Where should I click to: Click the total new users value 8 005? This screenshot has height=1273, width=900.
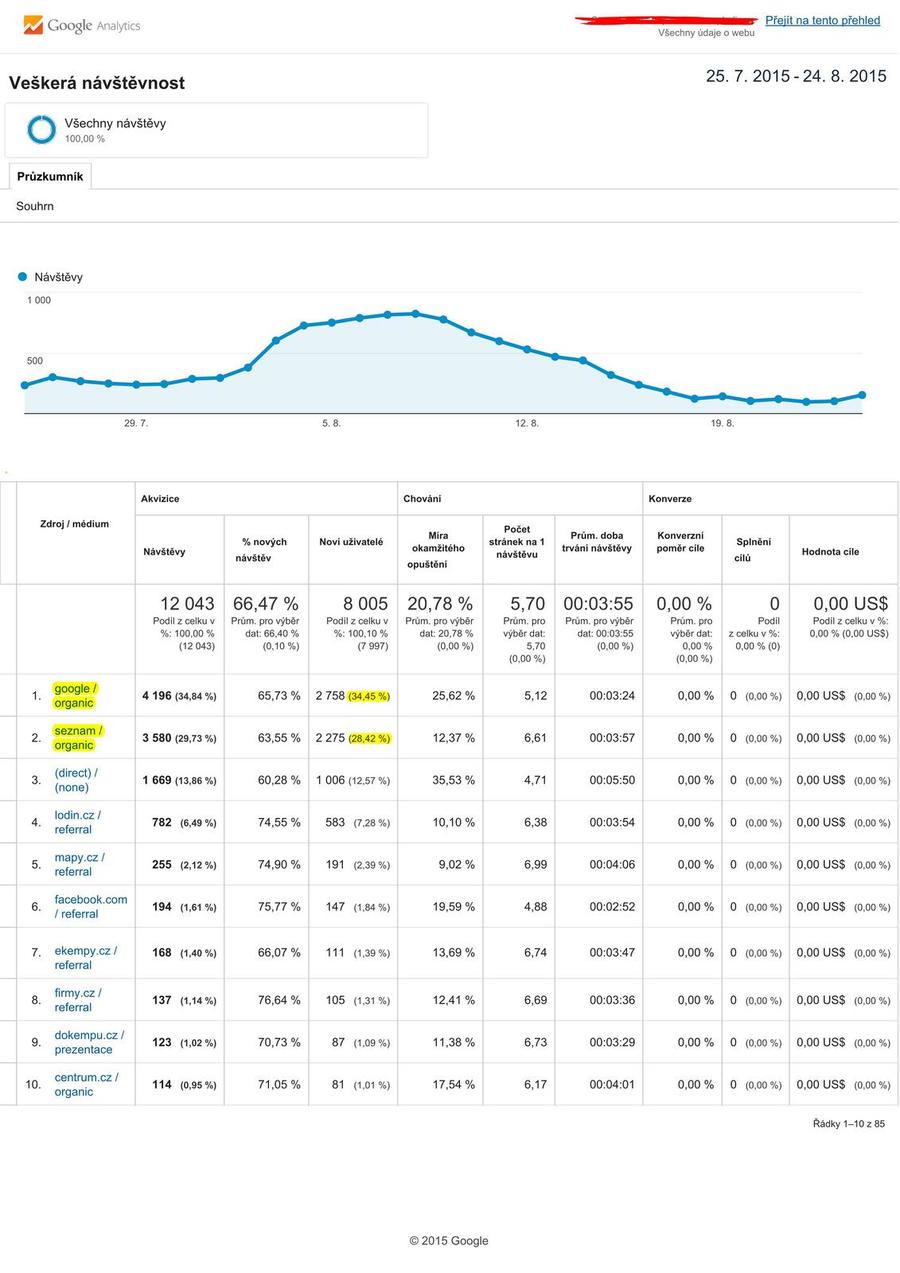[365, 604]
